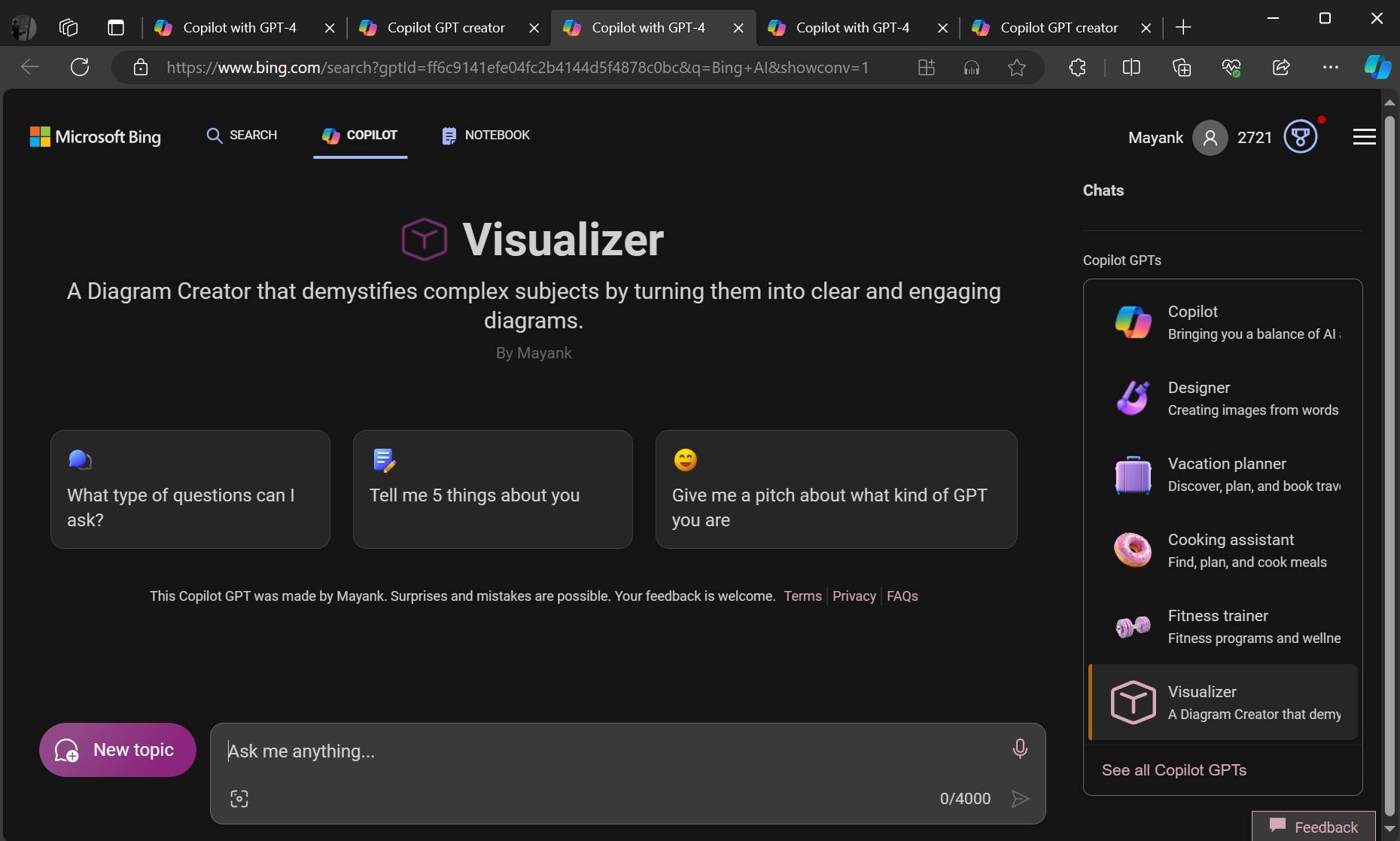Add page to favorites star icon
The width and height of the screenshot is (1400, 841).
(x=1017, y=68)
